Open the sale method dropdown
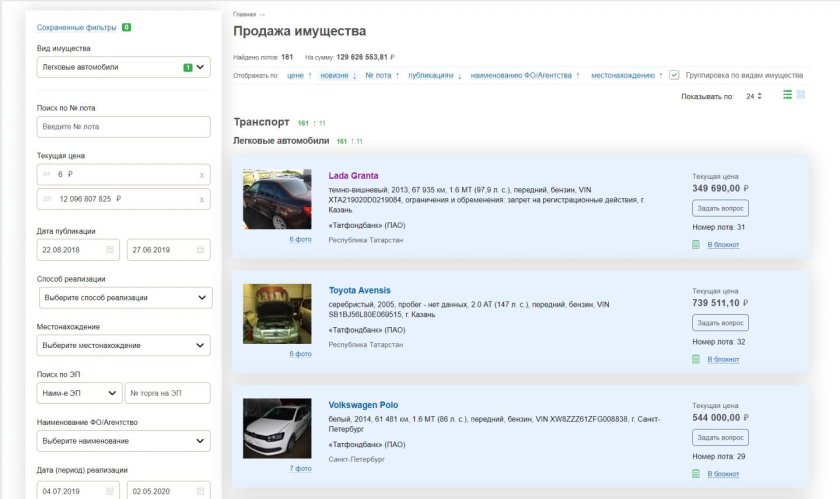 pos(203,298)
